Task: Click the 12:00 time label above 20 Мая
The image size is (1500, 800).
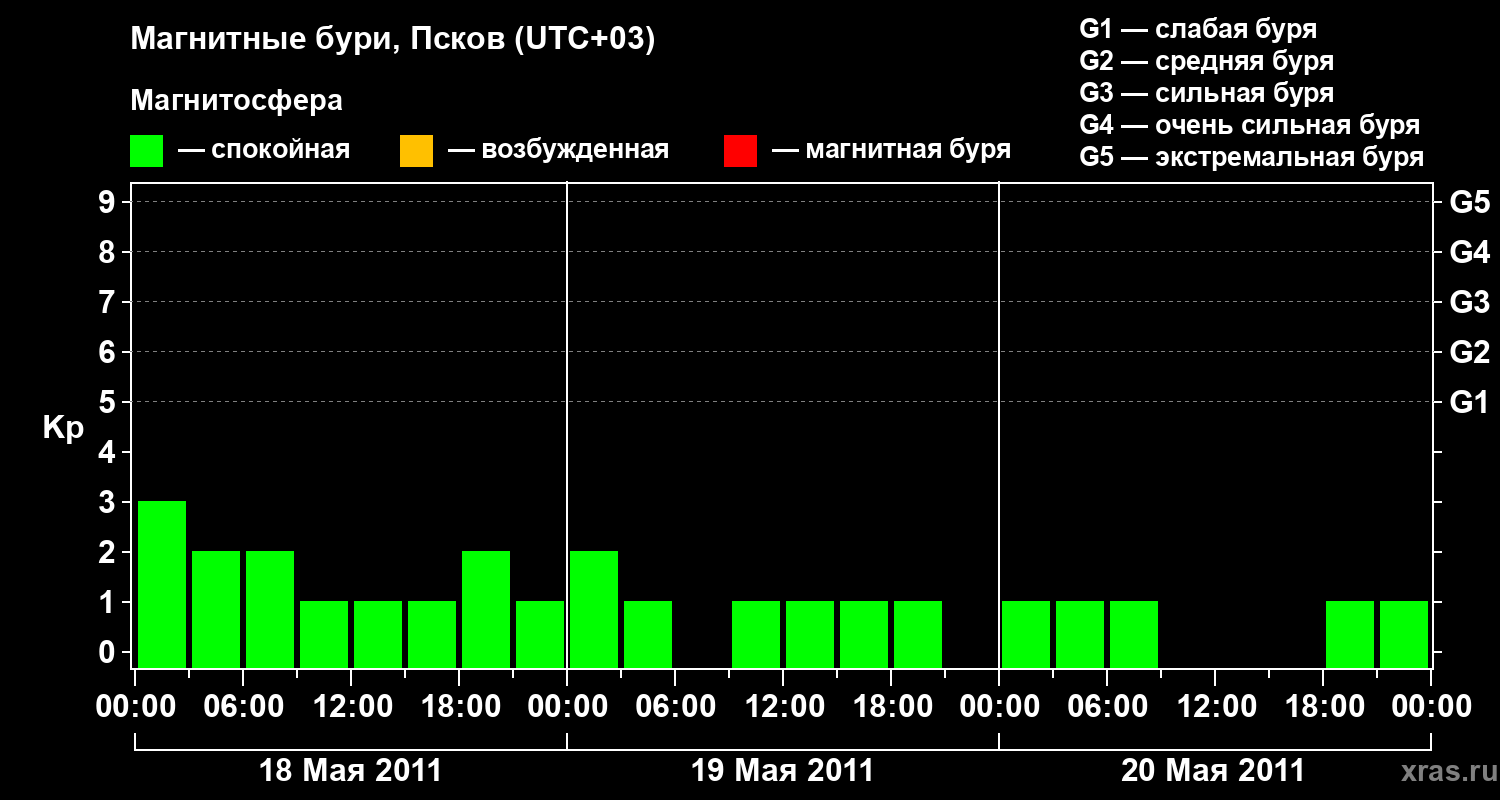Action: click(x=1216, y=707)
